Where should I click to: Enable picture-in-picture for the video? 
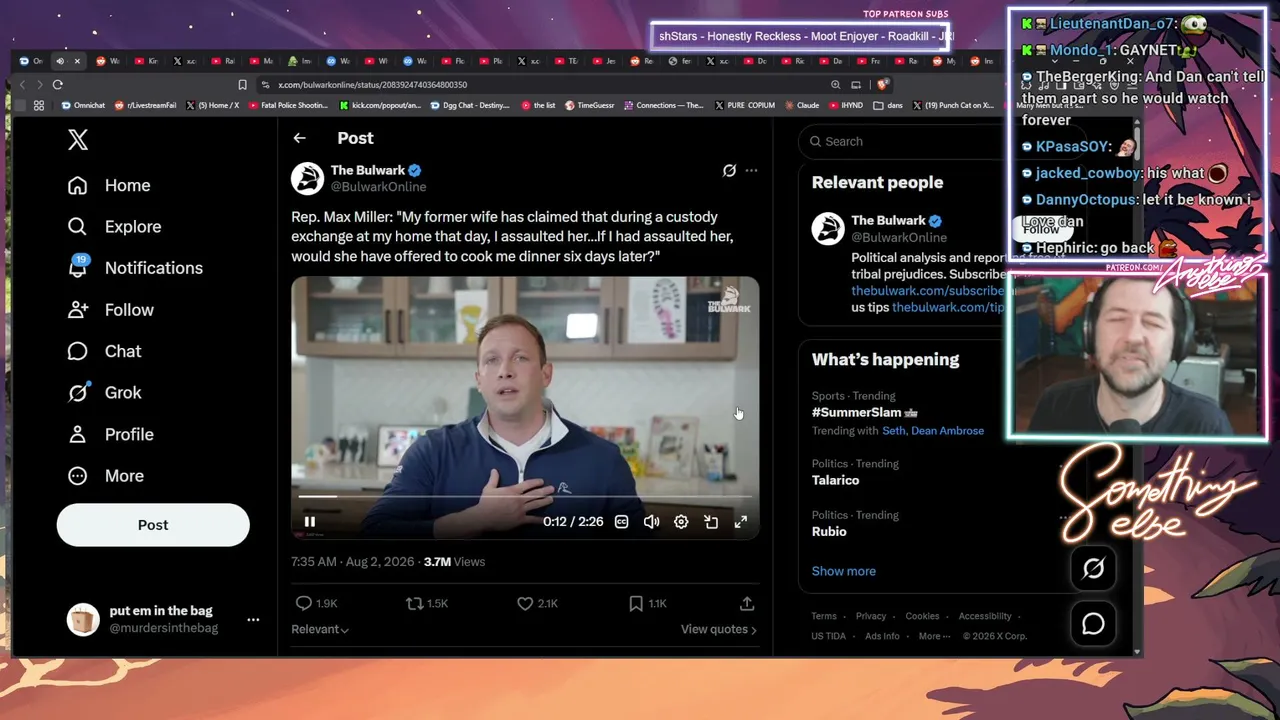pos(711,522)
